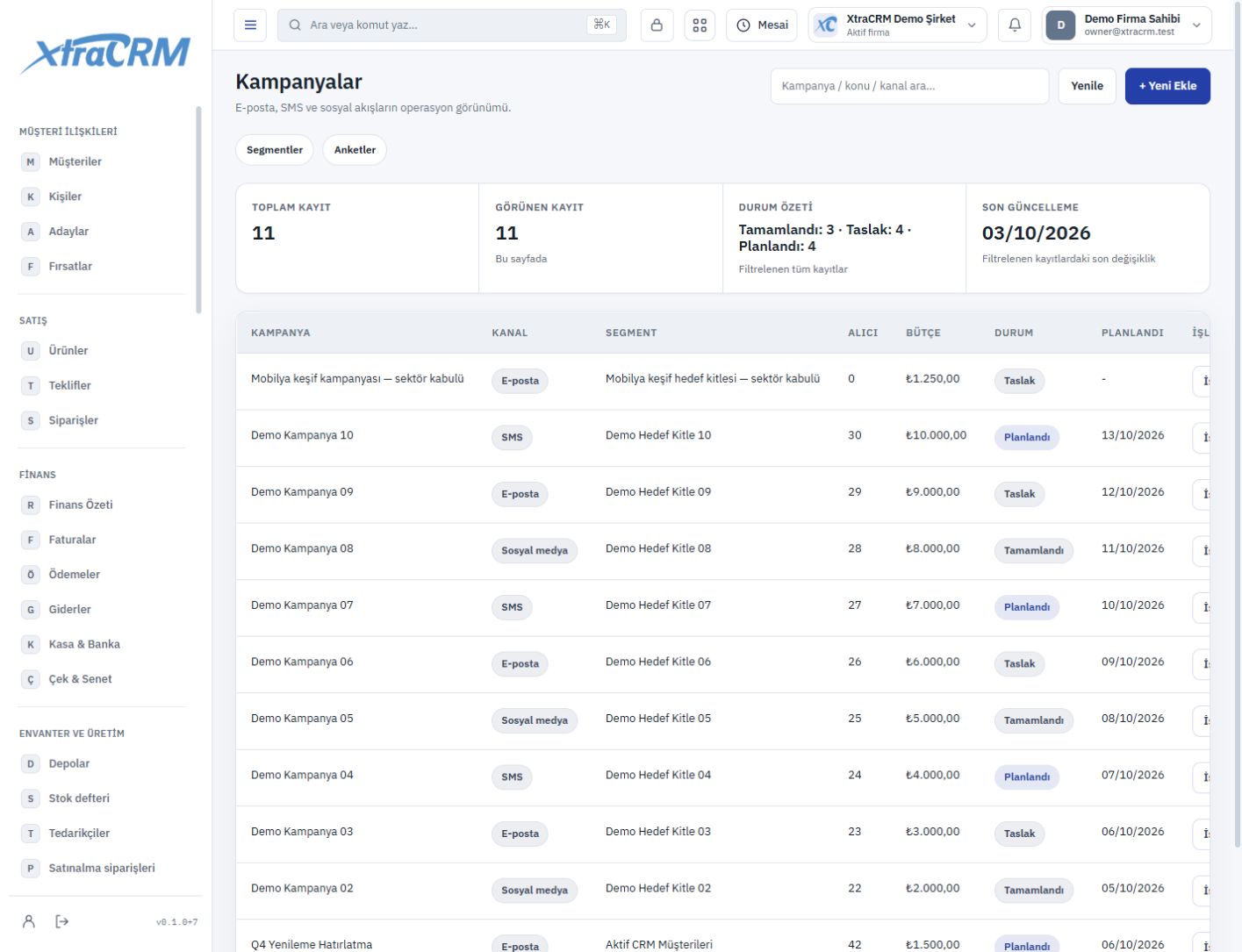Open Ödemeler sidebar item

coord(102,574)
